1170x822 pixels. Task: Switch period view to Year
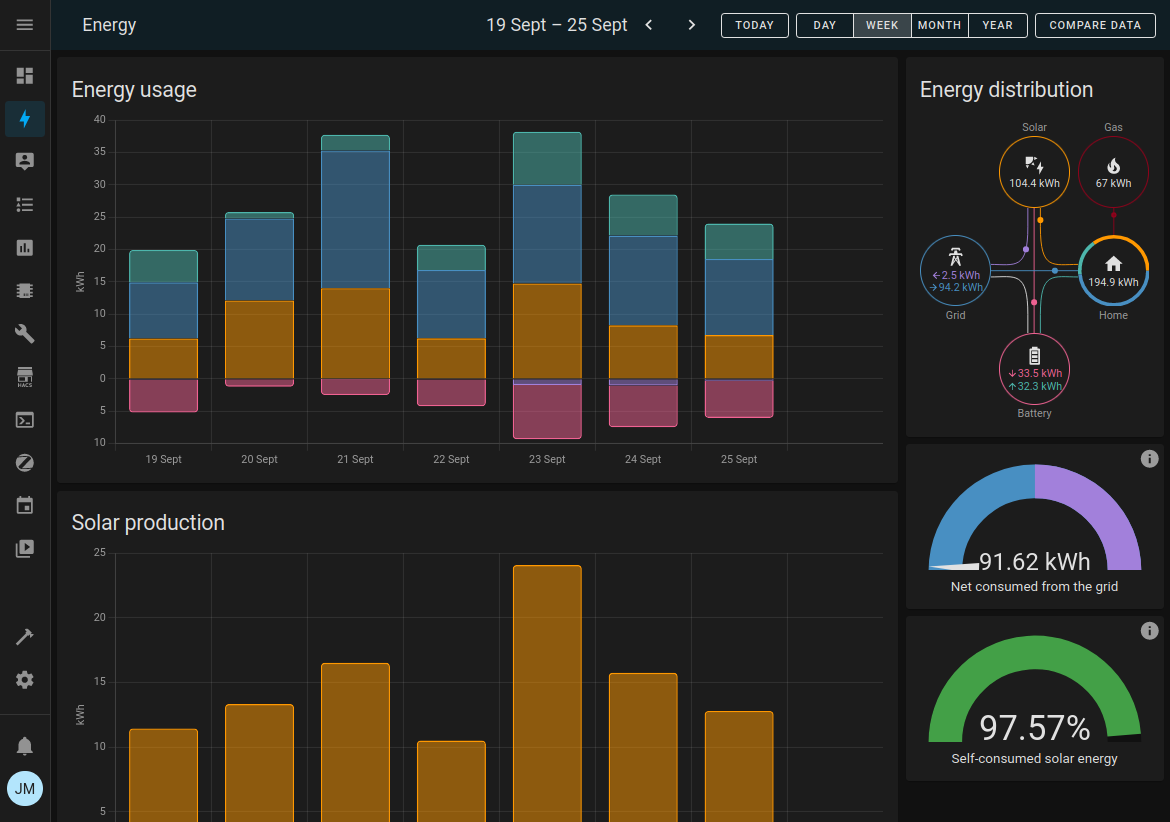point(997,25)
